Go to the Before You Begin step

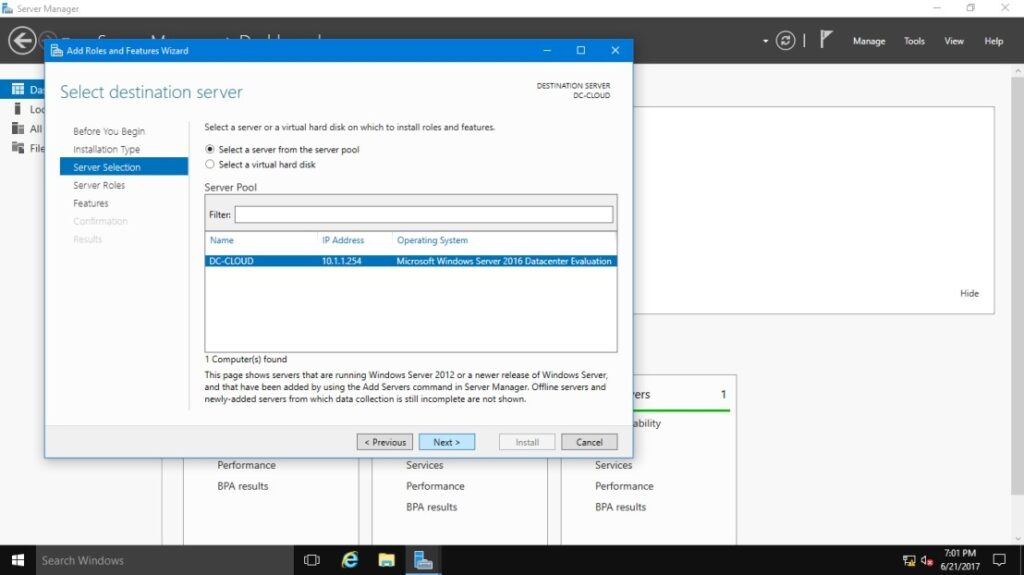pyautogui.click(x=109, y=131)
